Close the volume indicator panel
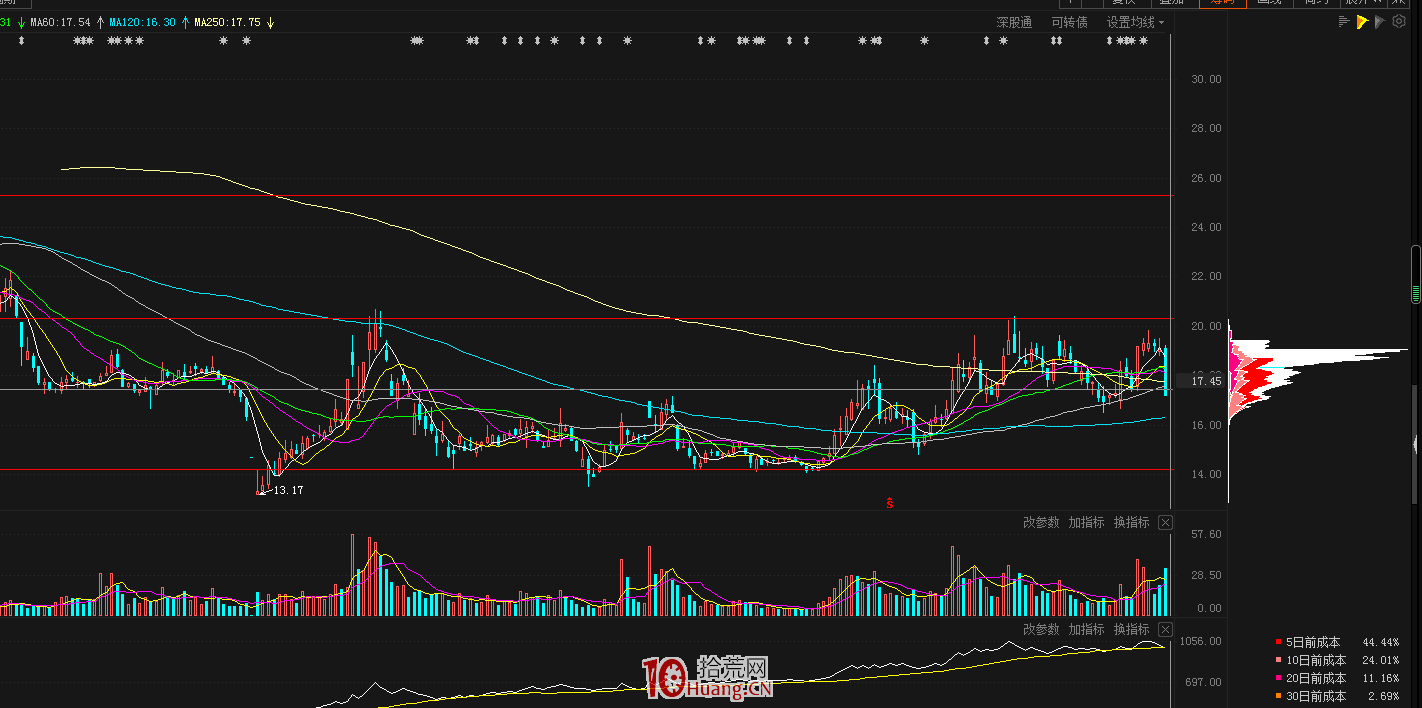Image resolution: width=1422 pixels, height=708 pixels. tap(1165, 522)
